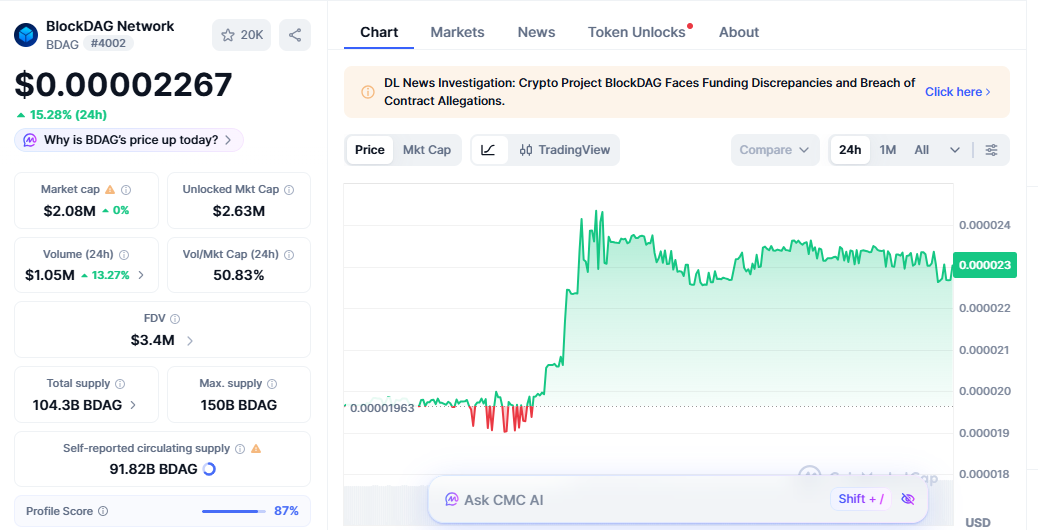This screenshot has width=1038, height=530.
Task: Open the Total supply info icon
Action: (x=120, y=384)
